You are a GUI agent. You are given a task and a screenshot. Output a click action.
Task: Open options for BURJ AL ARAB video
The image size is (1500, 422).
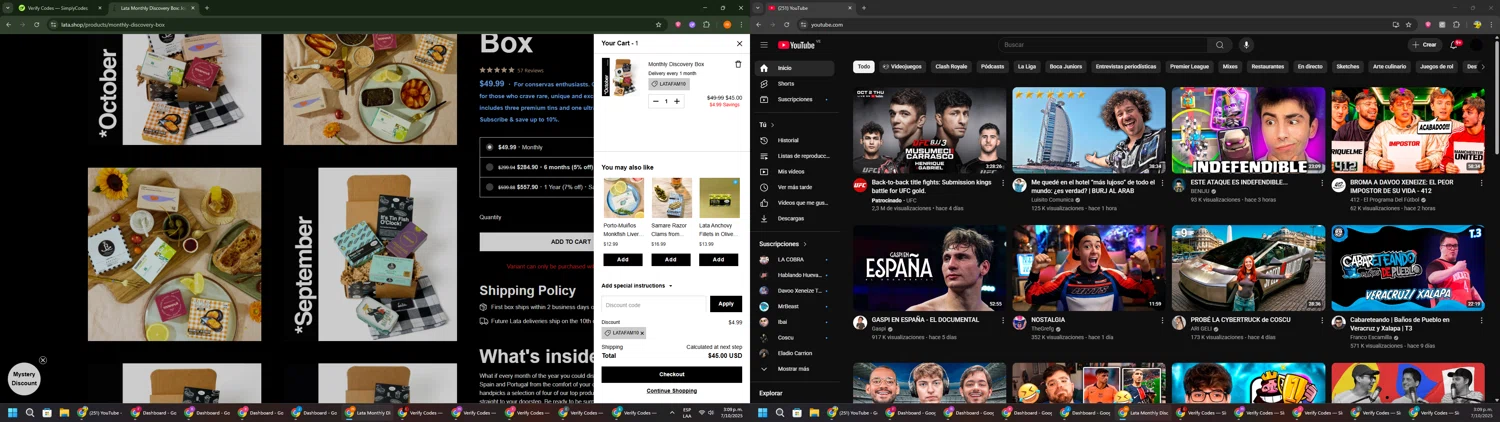point(1162,184)
